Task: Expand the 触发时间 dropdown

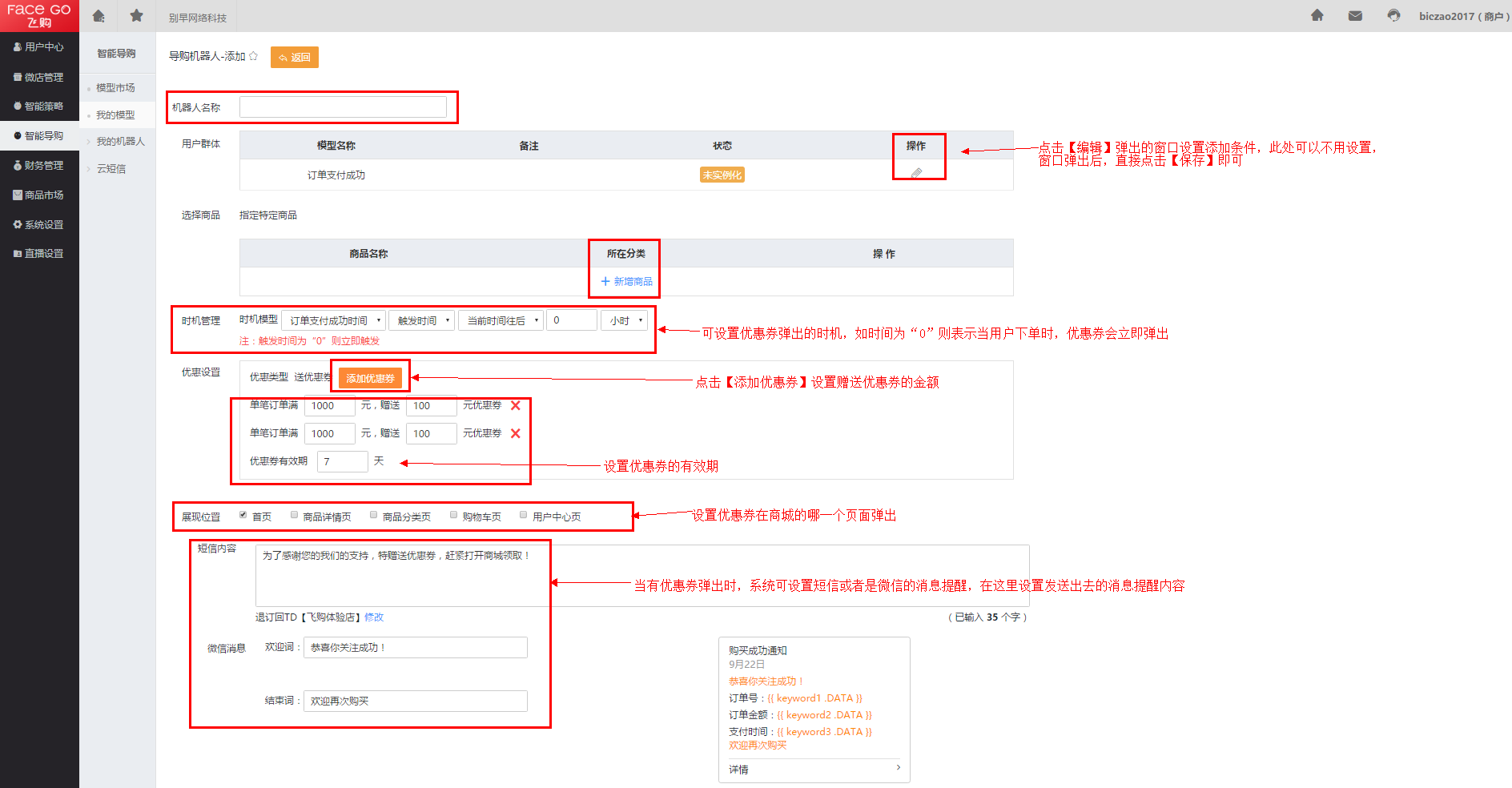Action: click(x=422, y=320)
